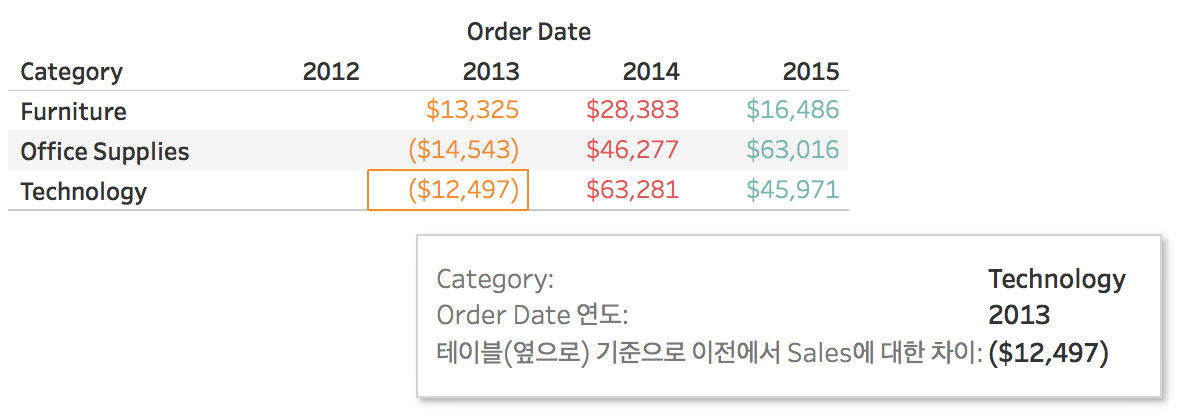This screenshot has height=416, width=1194.
Task: Select the Furniture 2013 value $13,325
Action: click(x=472, y=110)
